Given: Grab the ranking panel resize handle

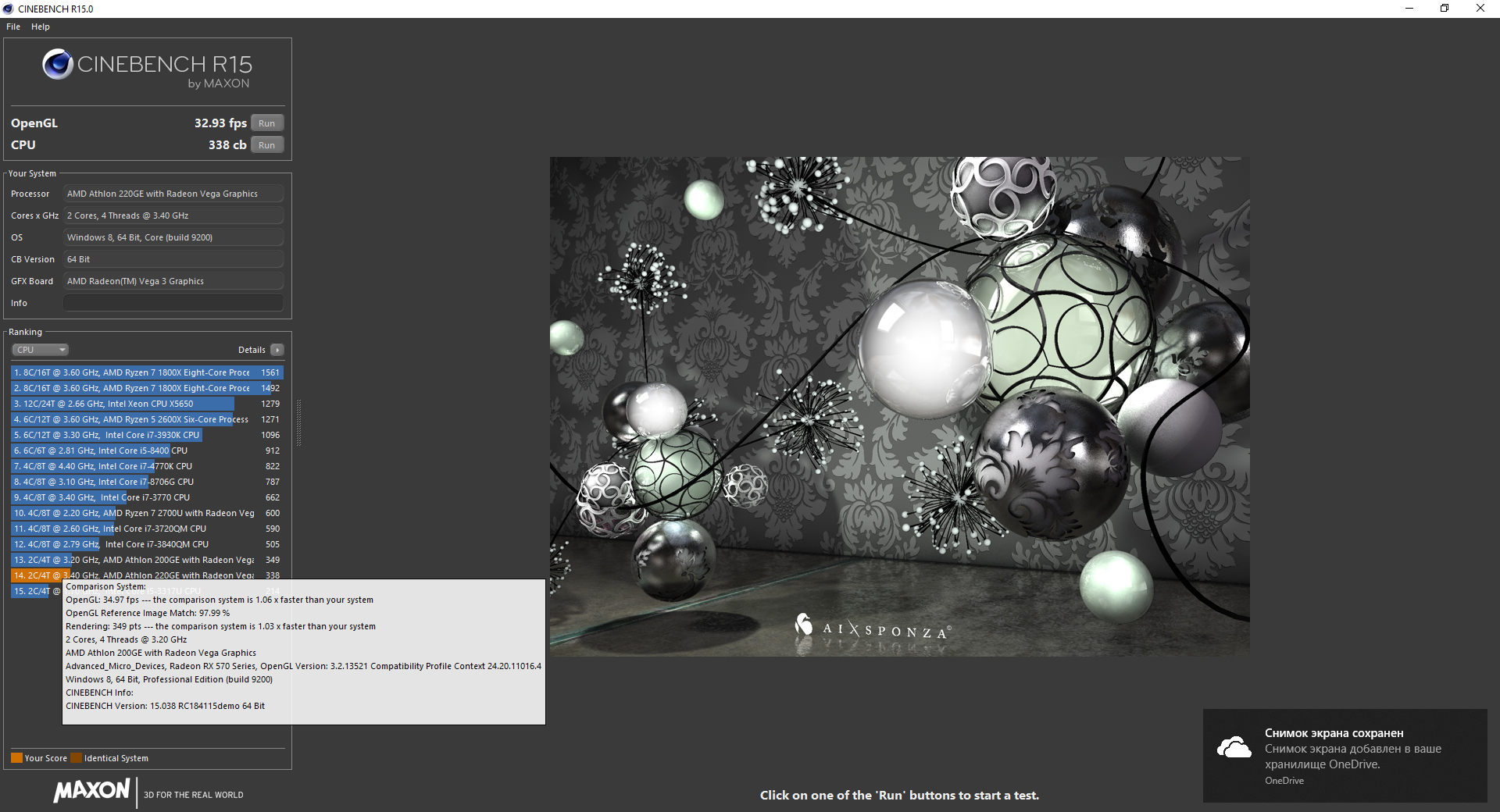Looking at the screenshot, I should [298, 422].
